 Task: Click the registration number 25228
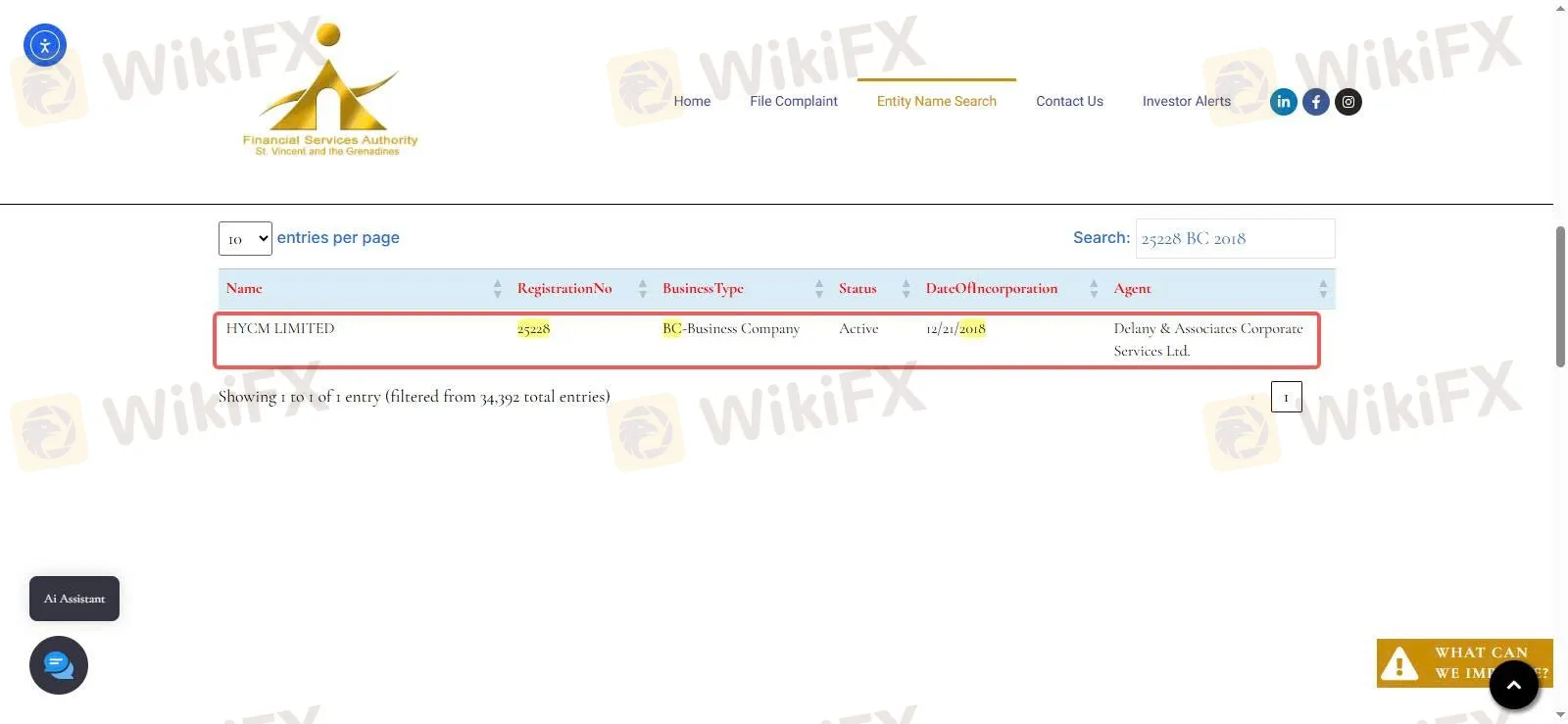pos(533,329)
